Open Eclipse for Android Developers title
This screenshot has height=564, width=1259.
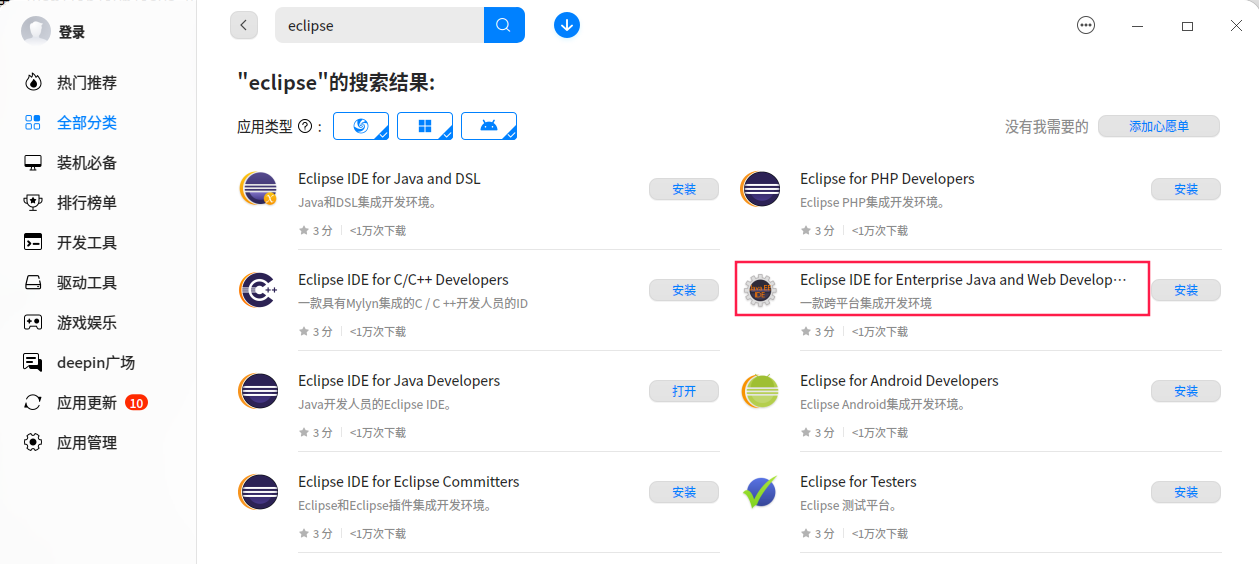(x=899, y=381)
